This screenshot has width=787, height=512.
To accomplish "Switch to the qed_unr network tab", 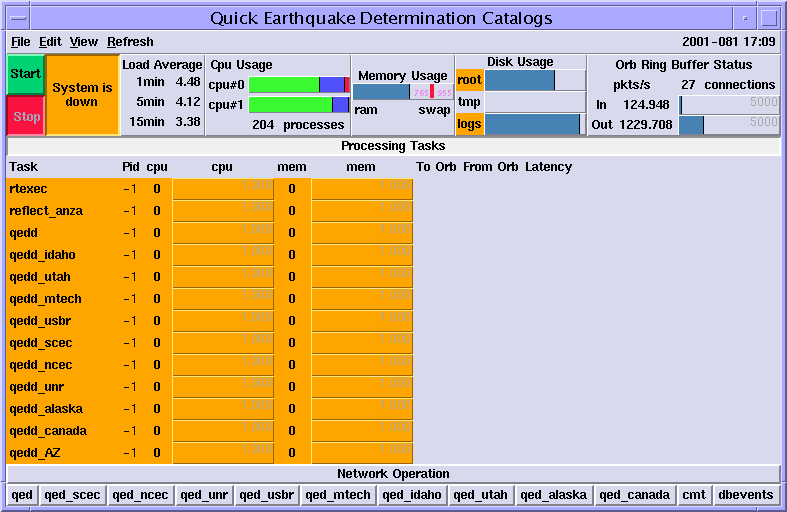I will pos(204,495).
